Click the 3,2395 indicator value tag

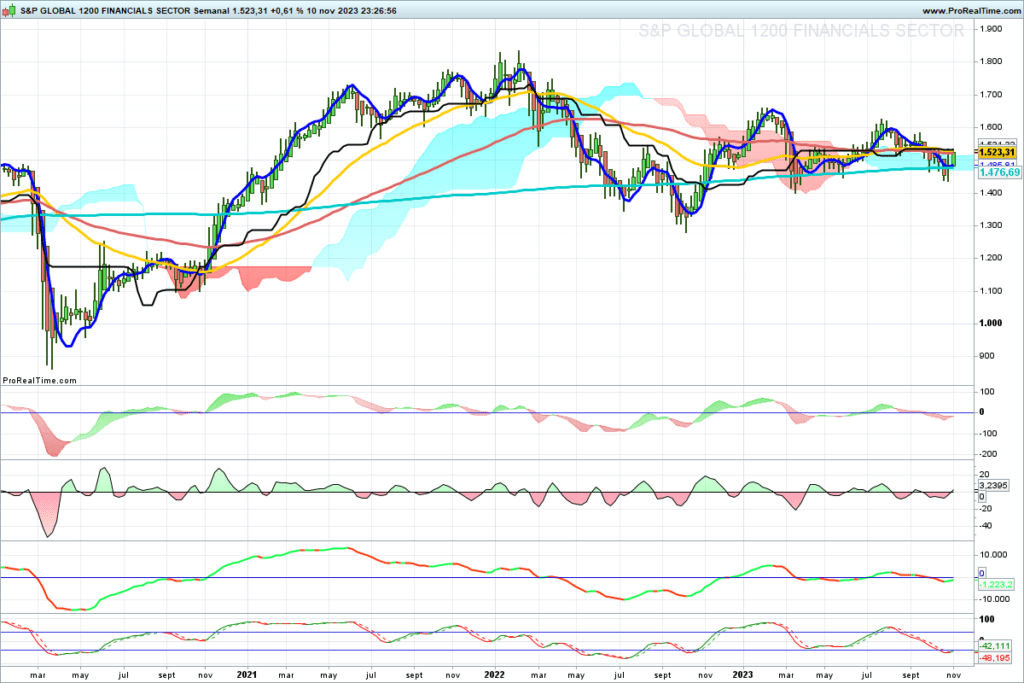[x=993, y=485]
